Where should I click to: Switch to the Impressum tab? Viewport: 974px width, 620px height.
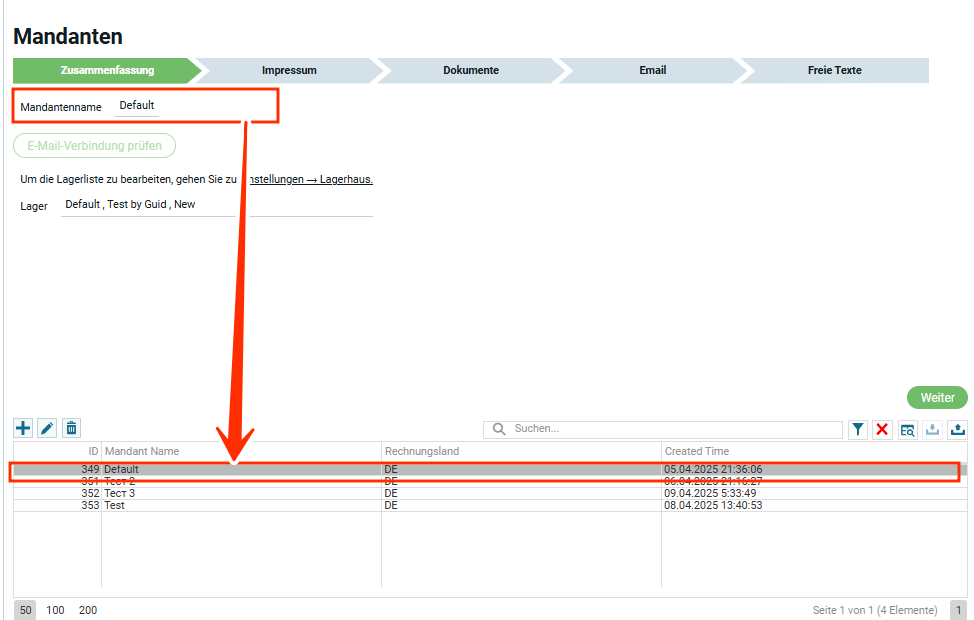click(x=289, y=71)
